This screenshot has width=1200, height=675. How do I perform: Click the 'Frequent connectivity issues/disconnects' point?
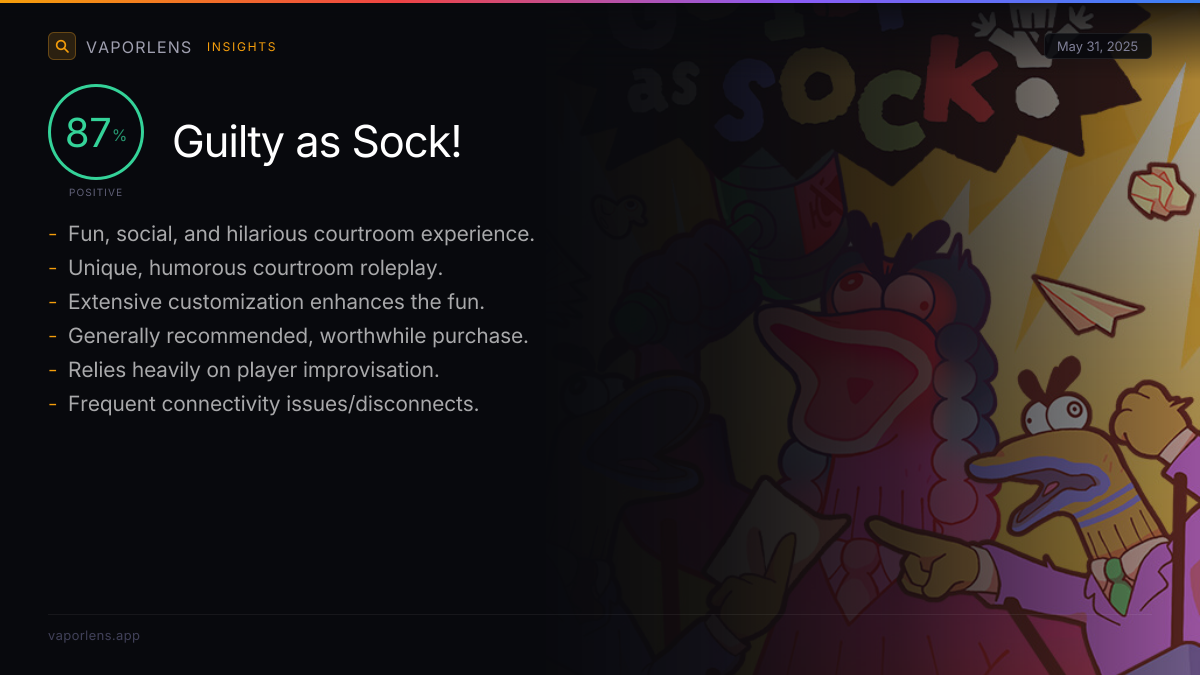[273, 404]
